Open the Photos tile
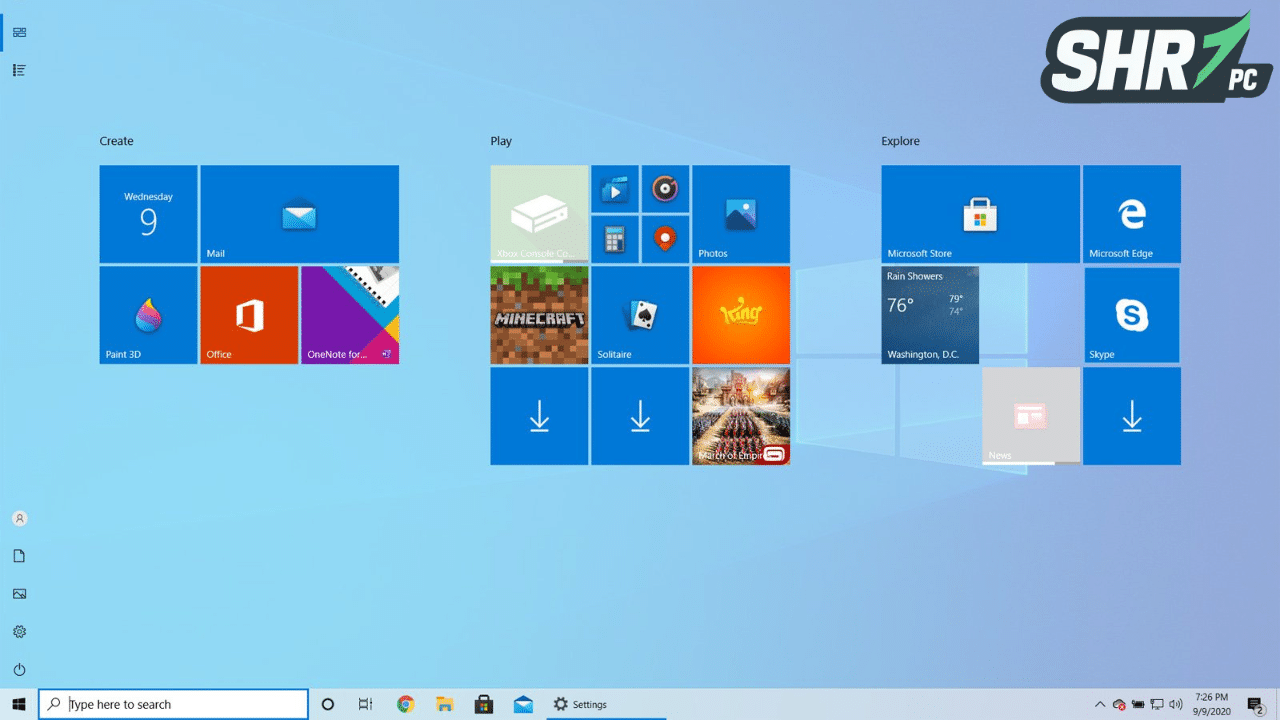 (x=741, y=214)
